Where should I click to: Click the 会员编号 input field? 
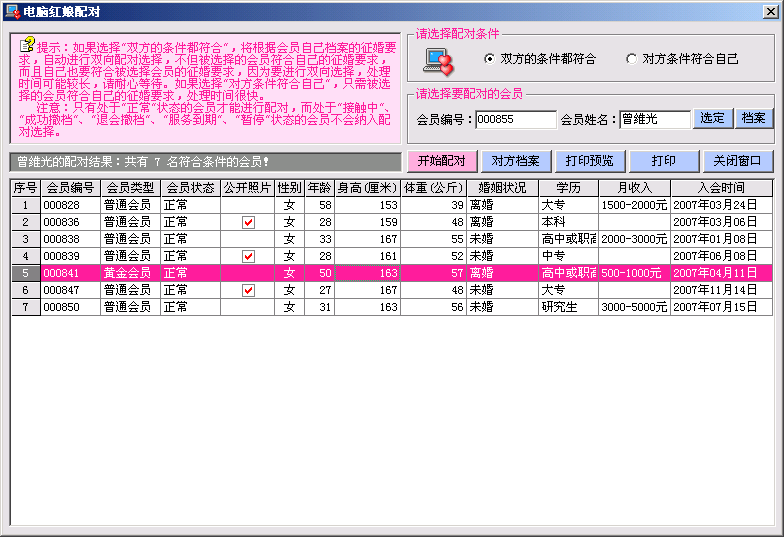click(515, 119)
